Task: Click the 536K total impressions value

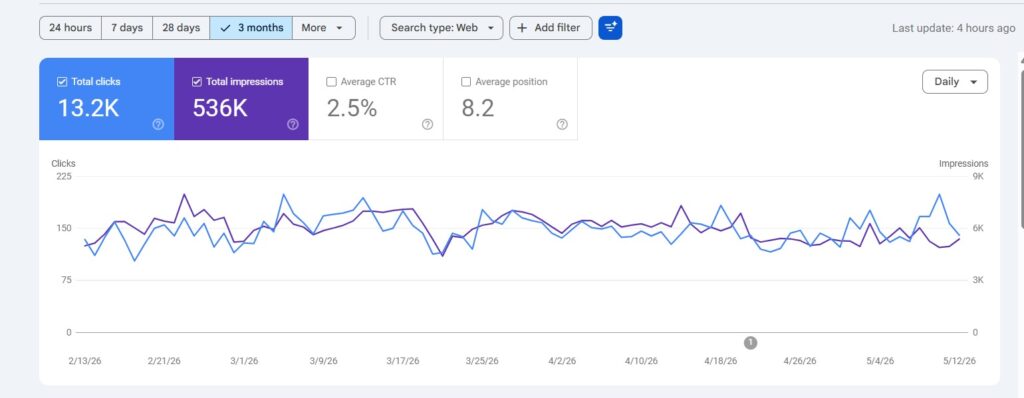Action: 220,108
